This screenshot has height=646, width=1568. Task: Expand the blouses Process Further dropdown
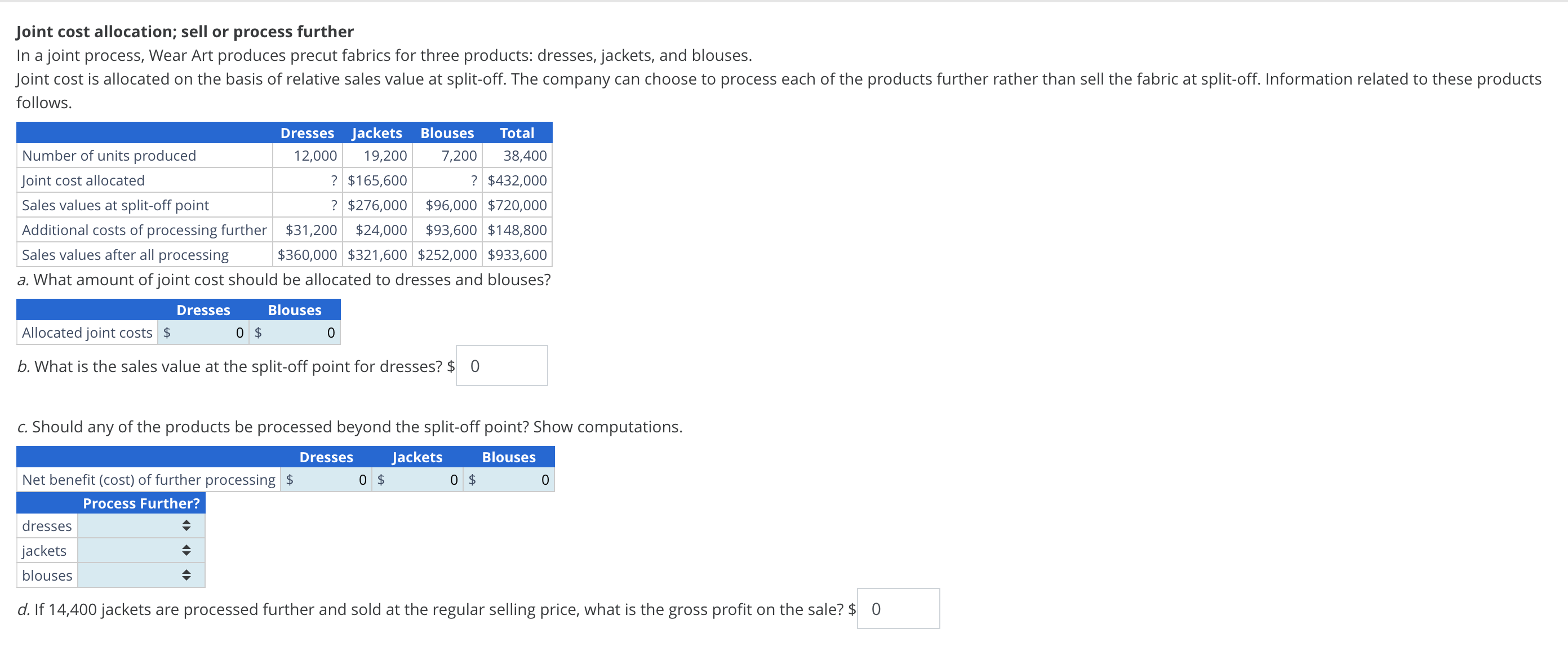(x=141, y=576)
